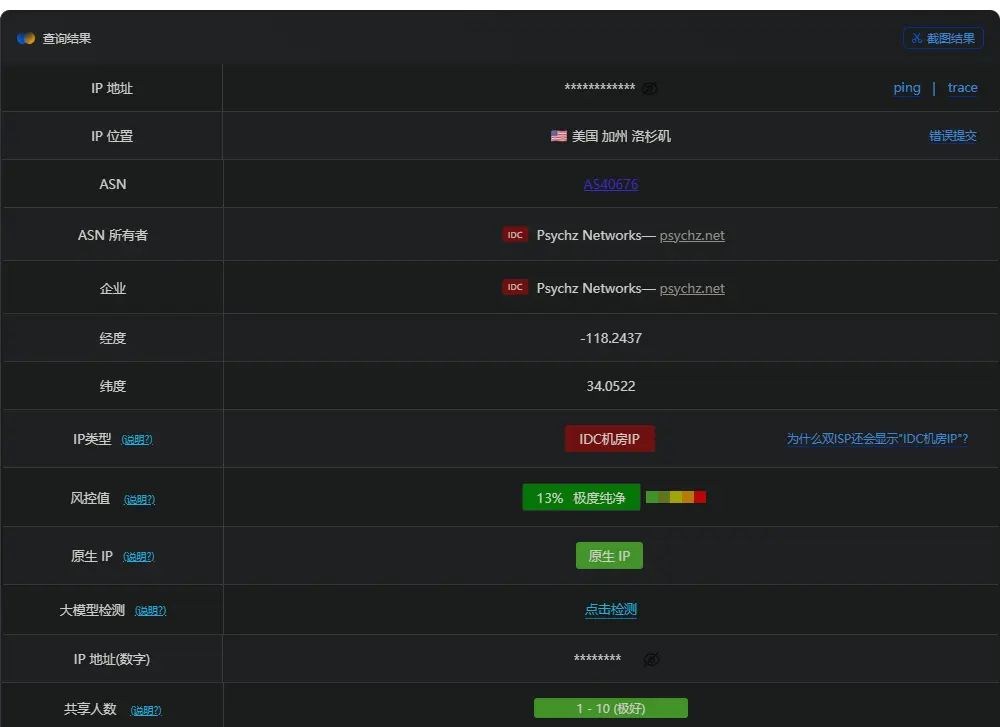Start 点击检测 for 大模型检测
This screenshot has width=1000, height=727.
coord(611,609)
